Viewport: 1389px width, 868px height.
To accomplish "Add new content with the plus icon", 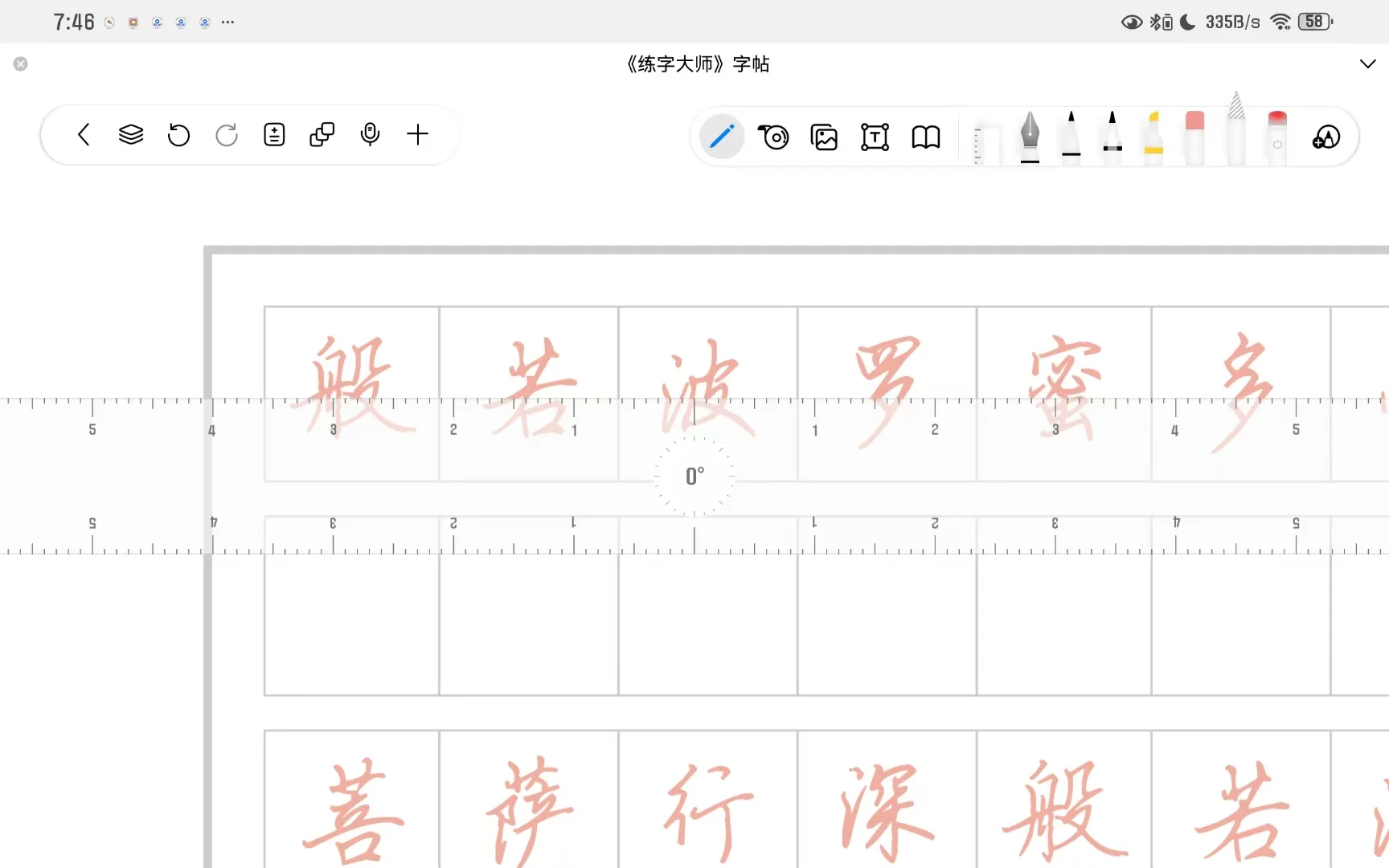I will 418,134.
